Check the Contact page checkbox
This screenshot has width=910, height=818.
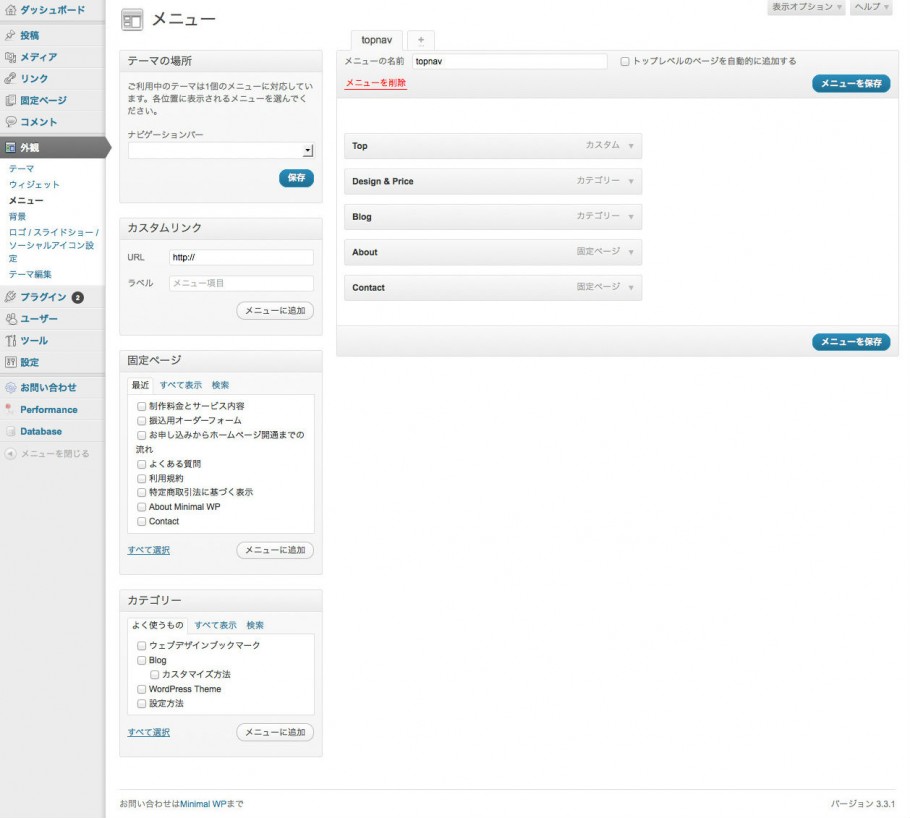coord(141,522)
